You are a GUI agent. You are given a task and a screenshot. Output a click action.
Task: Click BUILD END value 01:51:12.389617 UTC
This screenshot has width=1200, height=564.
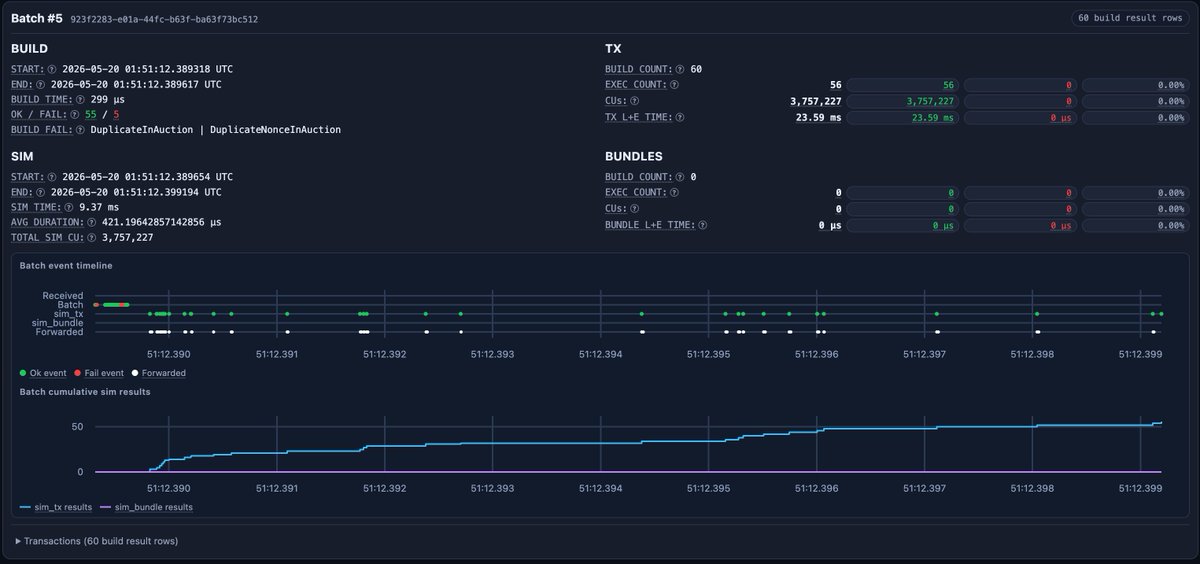136,84
